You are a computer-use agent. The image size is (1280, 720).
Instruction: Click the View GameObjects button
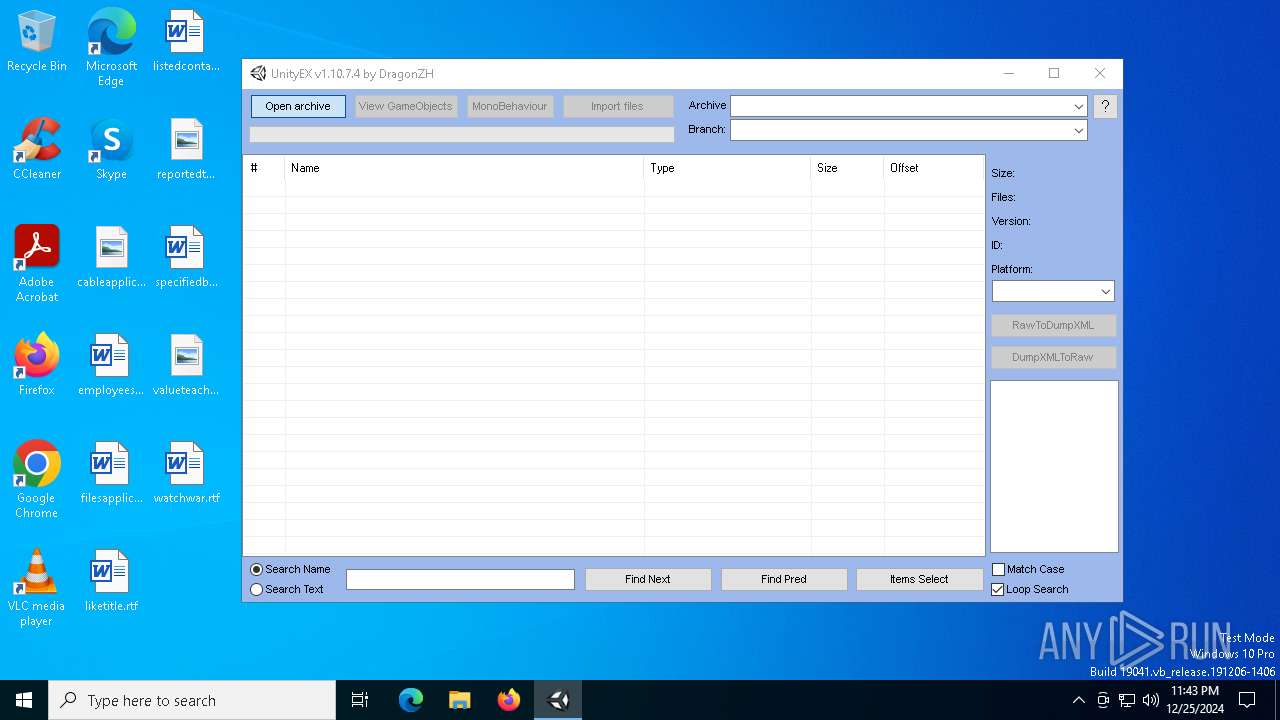(x=405, y=106)
